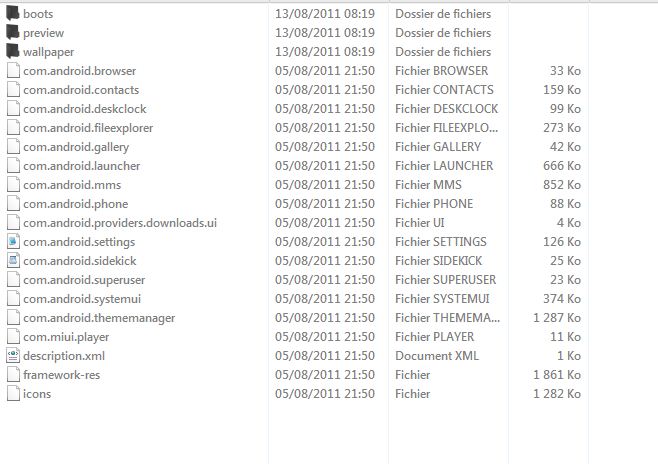Viewport: 658px width, 464px height.
Task: Select the wallpaper folder icon
Action: (x=13, y=51)
